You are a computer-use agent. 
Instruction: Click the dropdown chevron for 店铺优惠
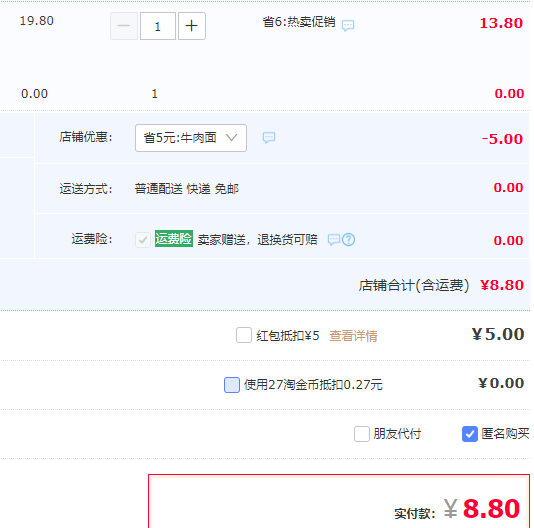[232, 138]
